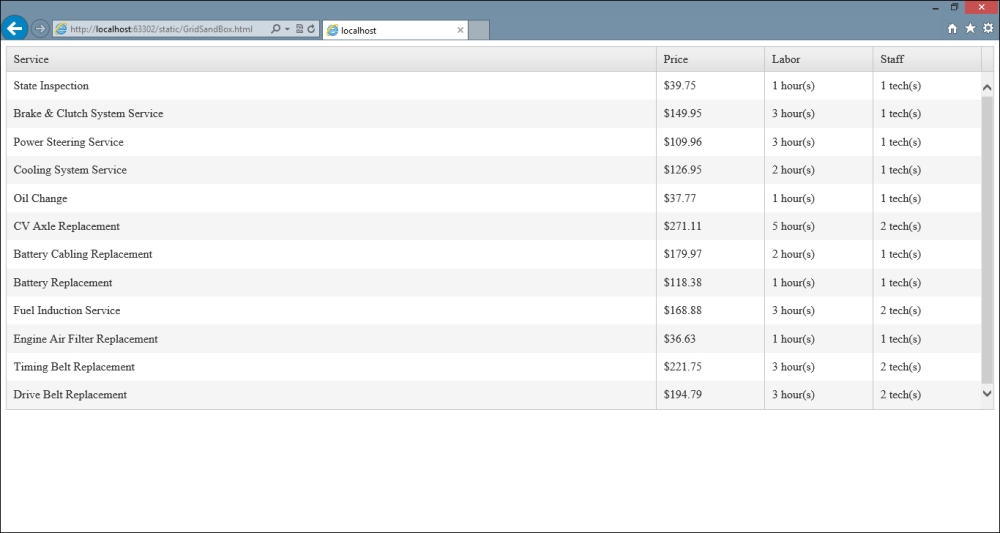Click Labor cell in Drive Belt Replacement row
1000x533 pixels.
pos(818,395)
